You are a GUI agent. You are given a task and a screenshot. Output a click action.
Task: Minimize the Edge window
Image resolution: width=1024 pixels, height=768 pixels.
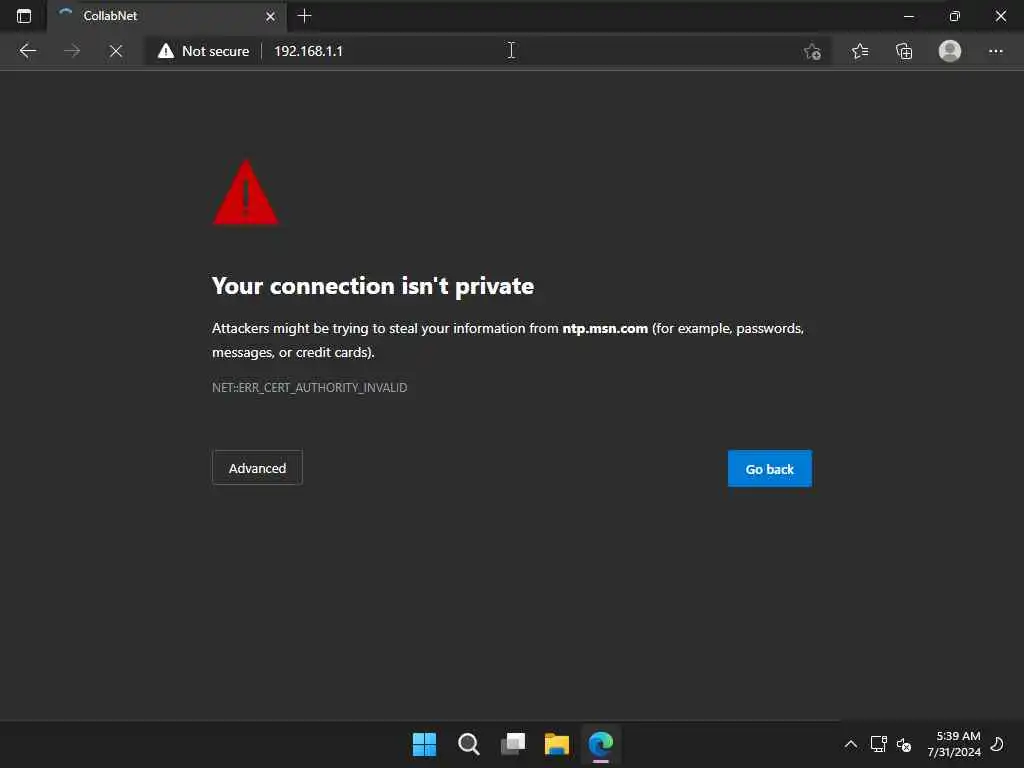(908, 16)
